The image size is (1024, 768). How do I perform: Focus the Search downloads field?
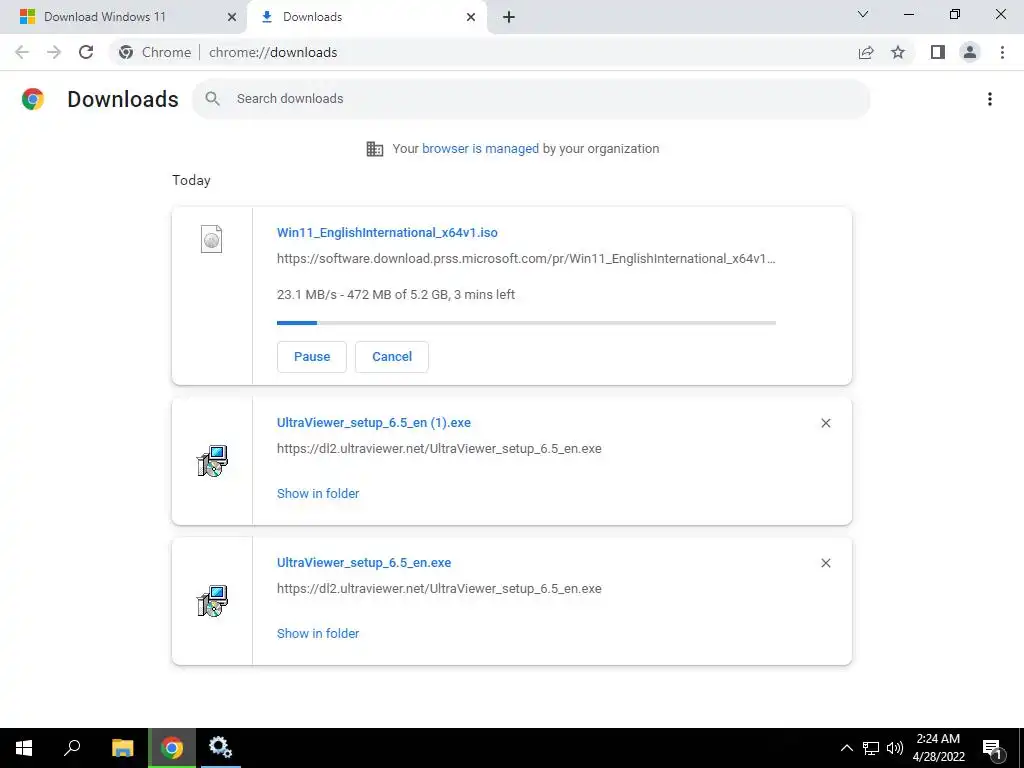tap(531, 99)
